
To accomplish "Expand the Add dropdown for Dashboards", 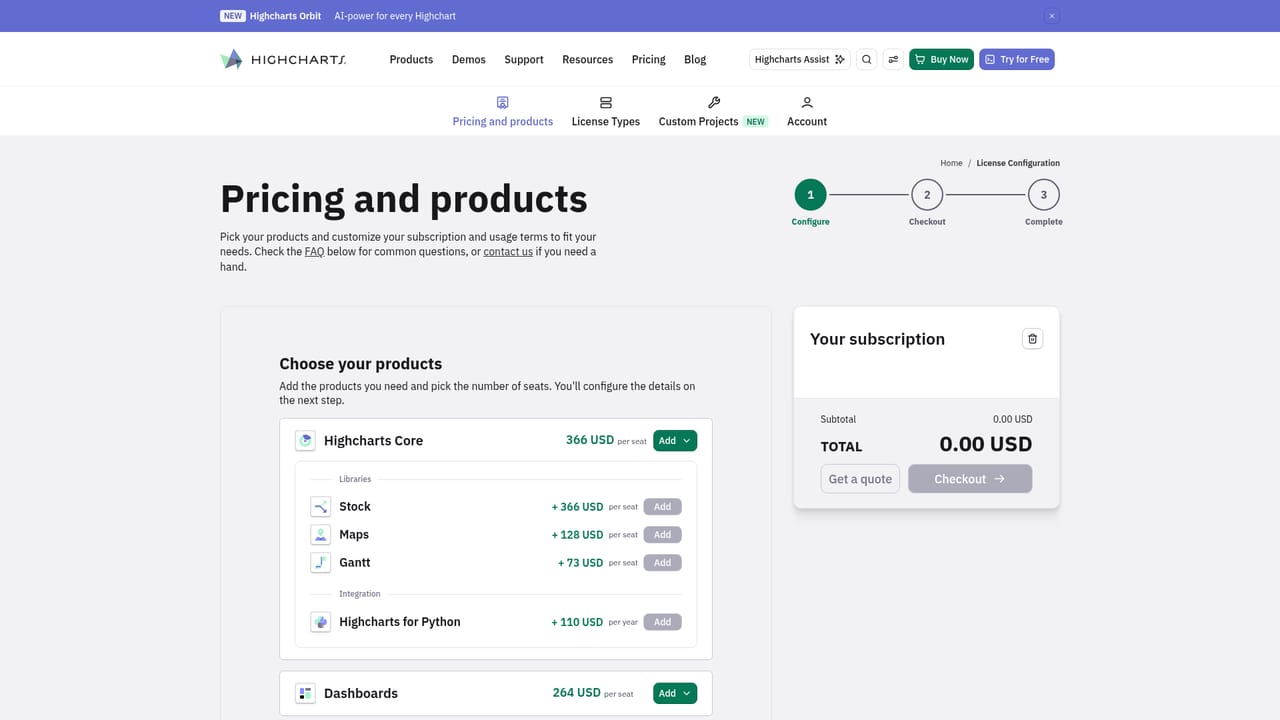I will point(675,693).
